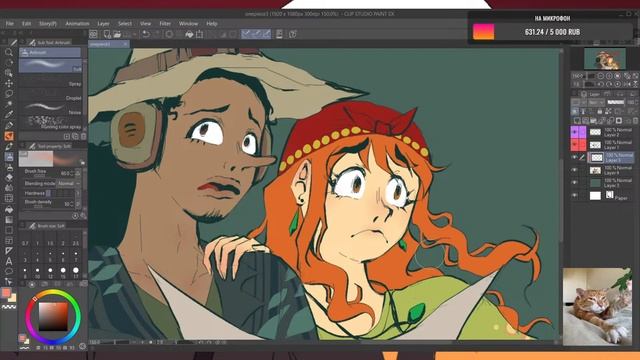640x360 pixels.
Task: Open the Layer menu
Action: (x=103, y=24)
